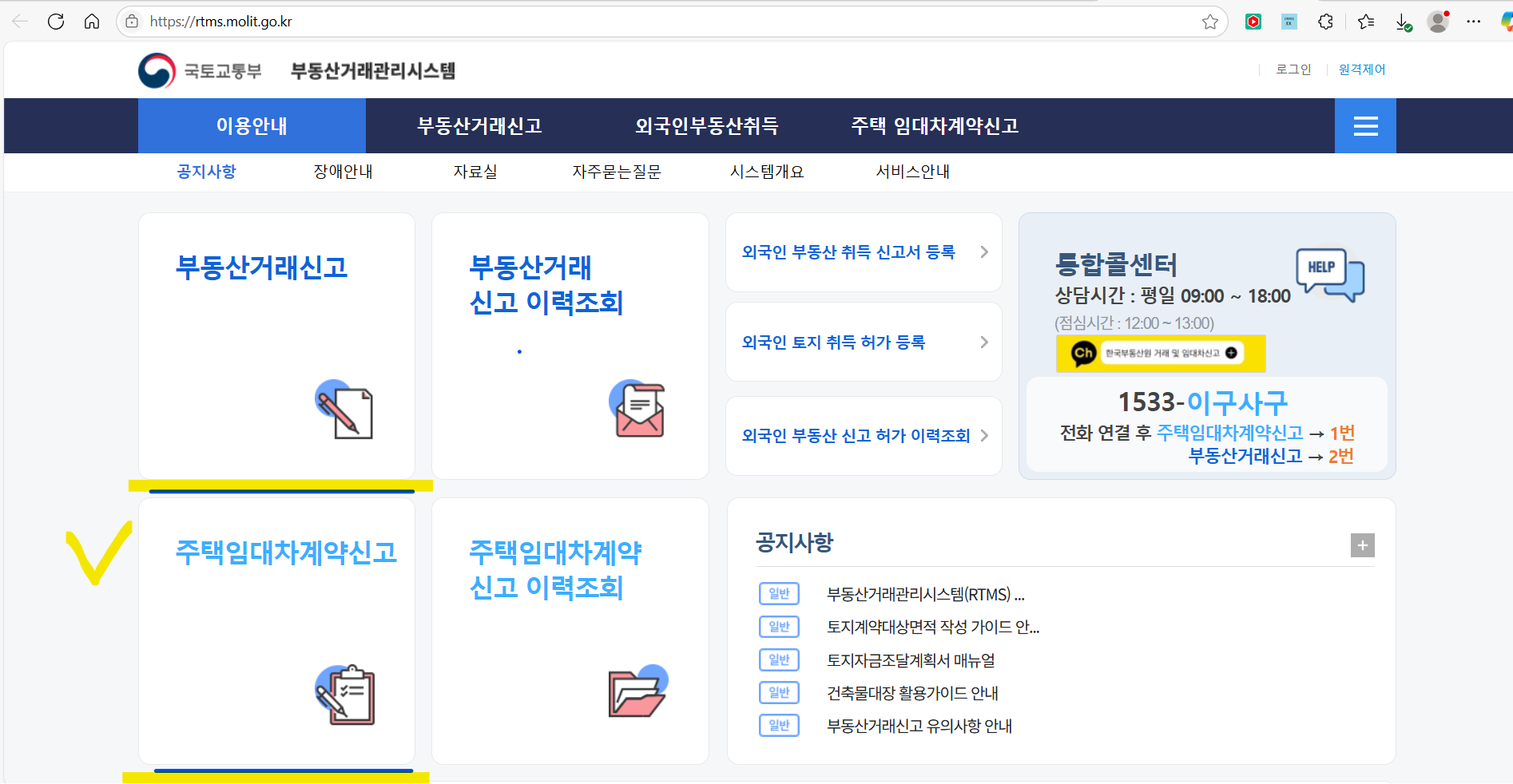Click the bookmark star in the address bar

(1211, 22)
